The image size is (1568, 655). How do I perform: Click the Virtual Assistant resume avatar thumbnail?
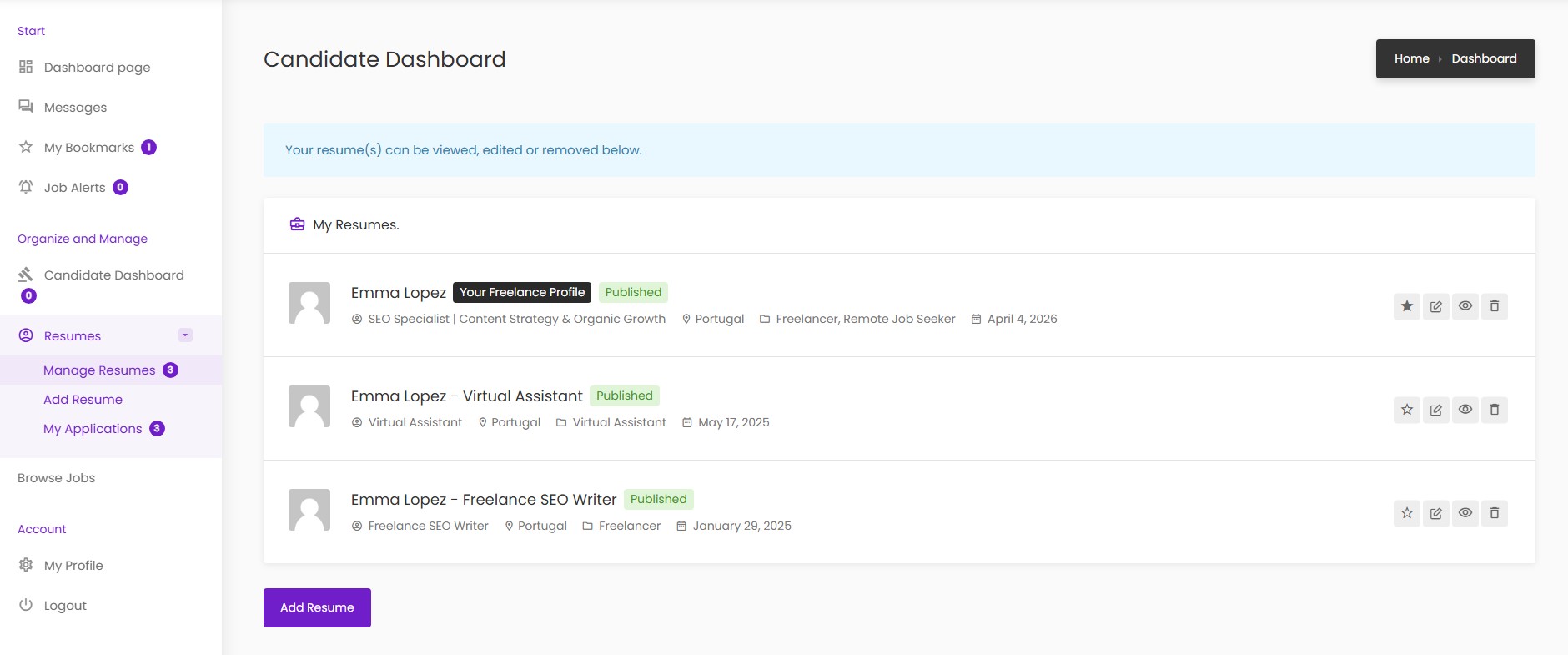pos(309,406)
